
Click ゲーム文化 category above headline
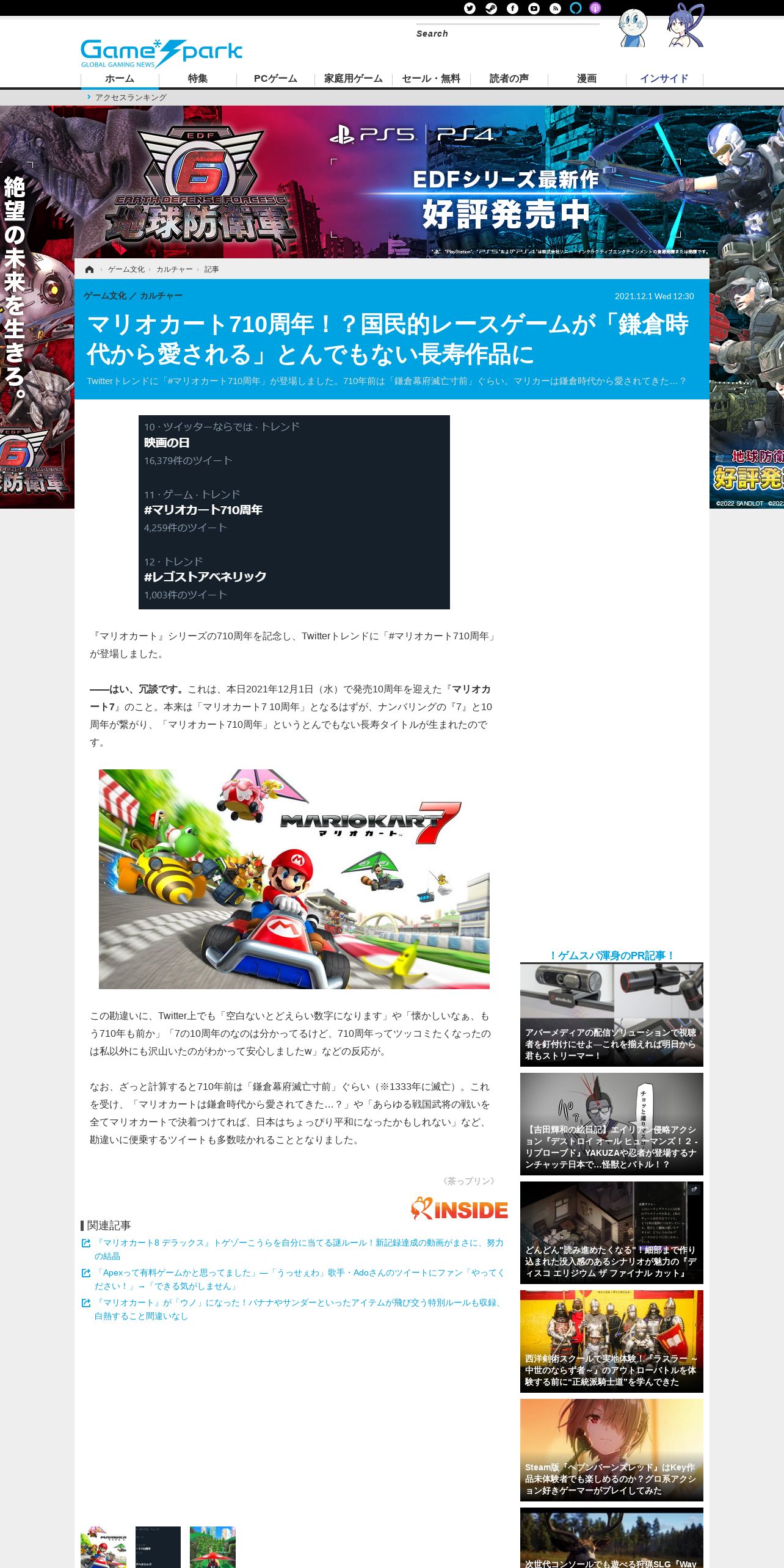pos(105,296)
